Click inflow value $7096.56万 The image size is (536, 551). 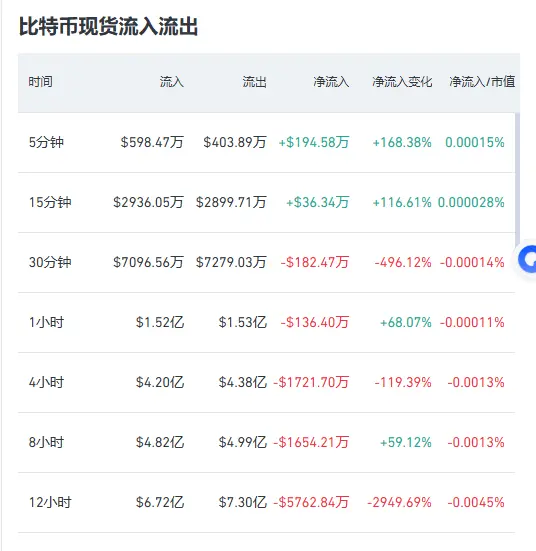148,262
